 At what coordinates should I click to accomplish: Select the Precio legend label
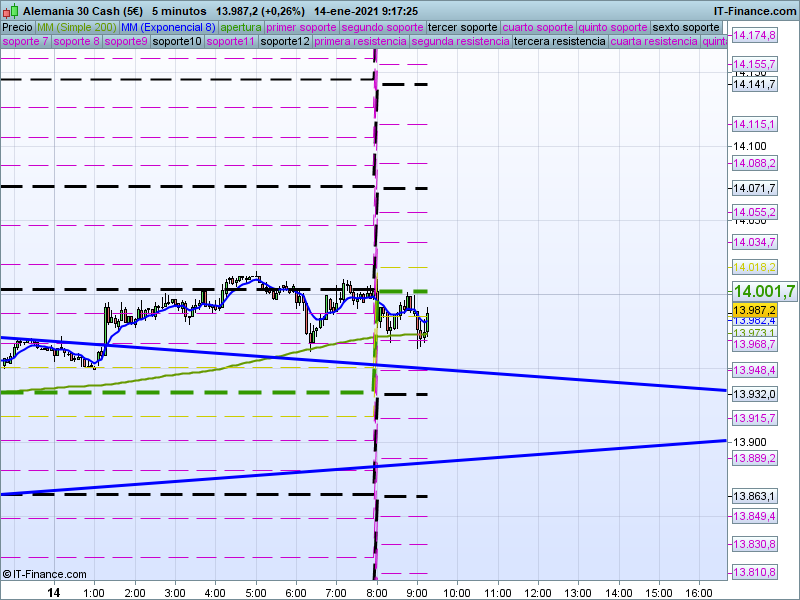(x=17, y=27)
